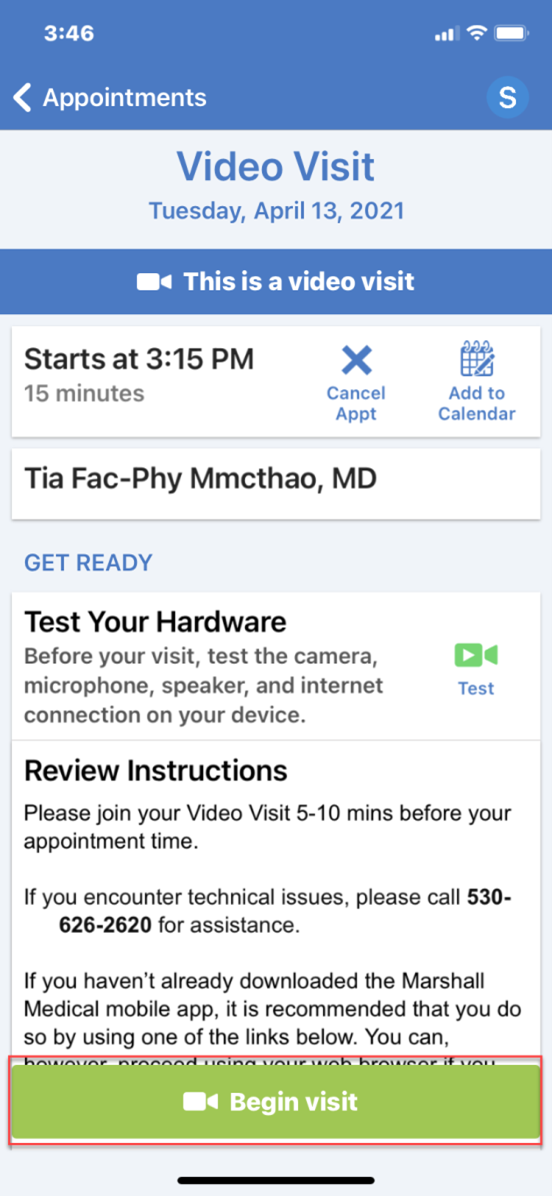Tap the home indicator bar at the bottom
The image size is (552, 1196).
click(x=276, y=1179)
